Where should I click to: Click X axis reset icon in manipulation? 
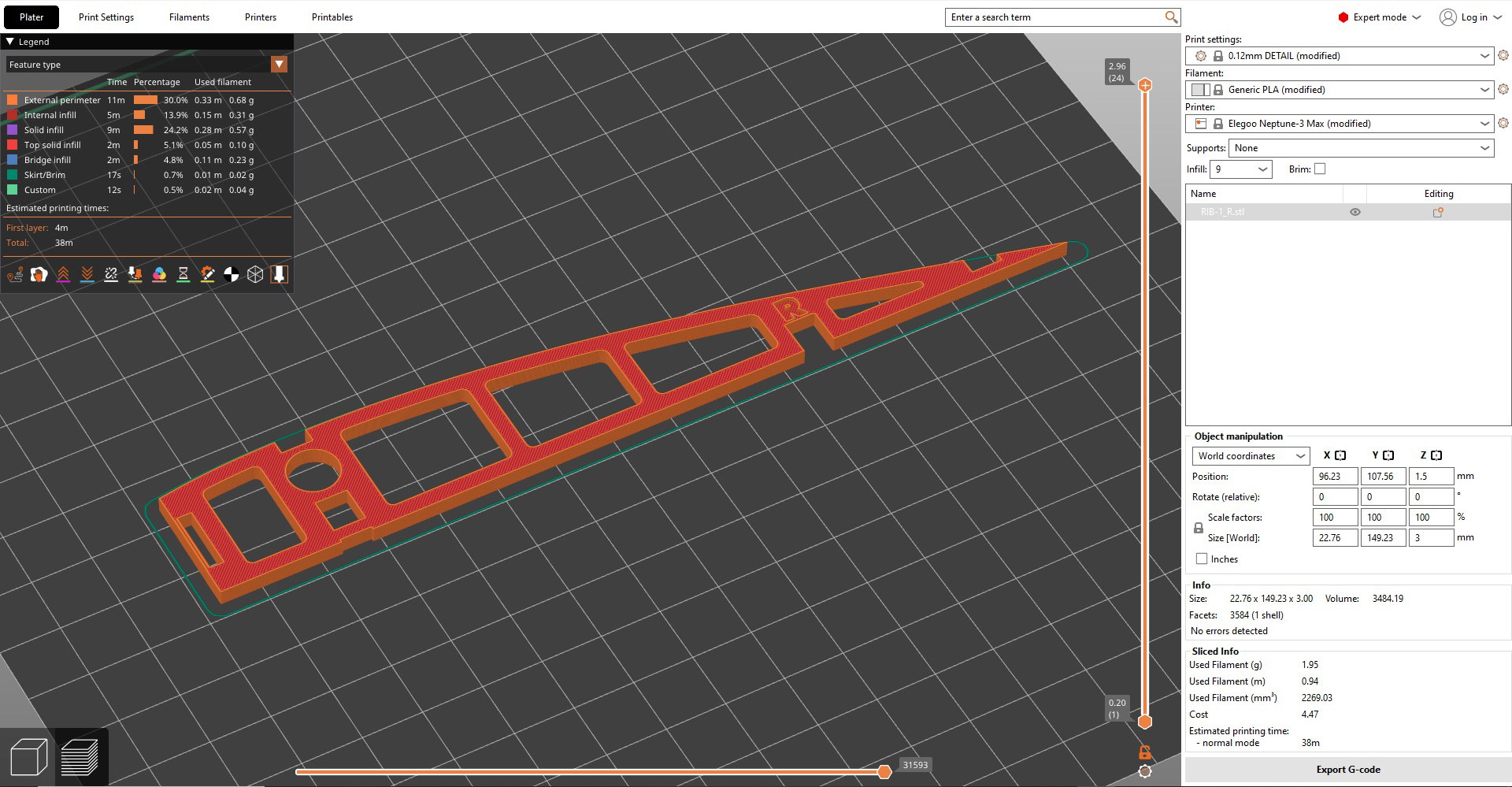[1340, 455]
